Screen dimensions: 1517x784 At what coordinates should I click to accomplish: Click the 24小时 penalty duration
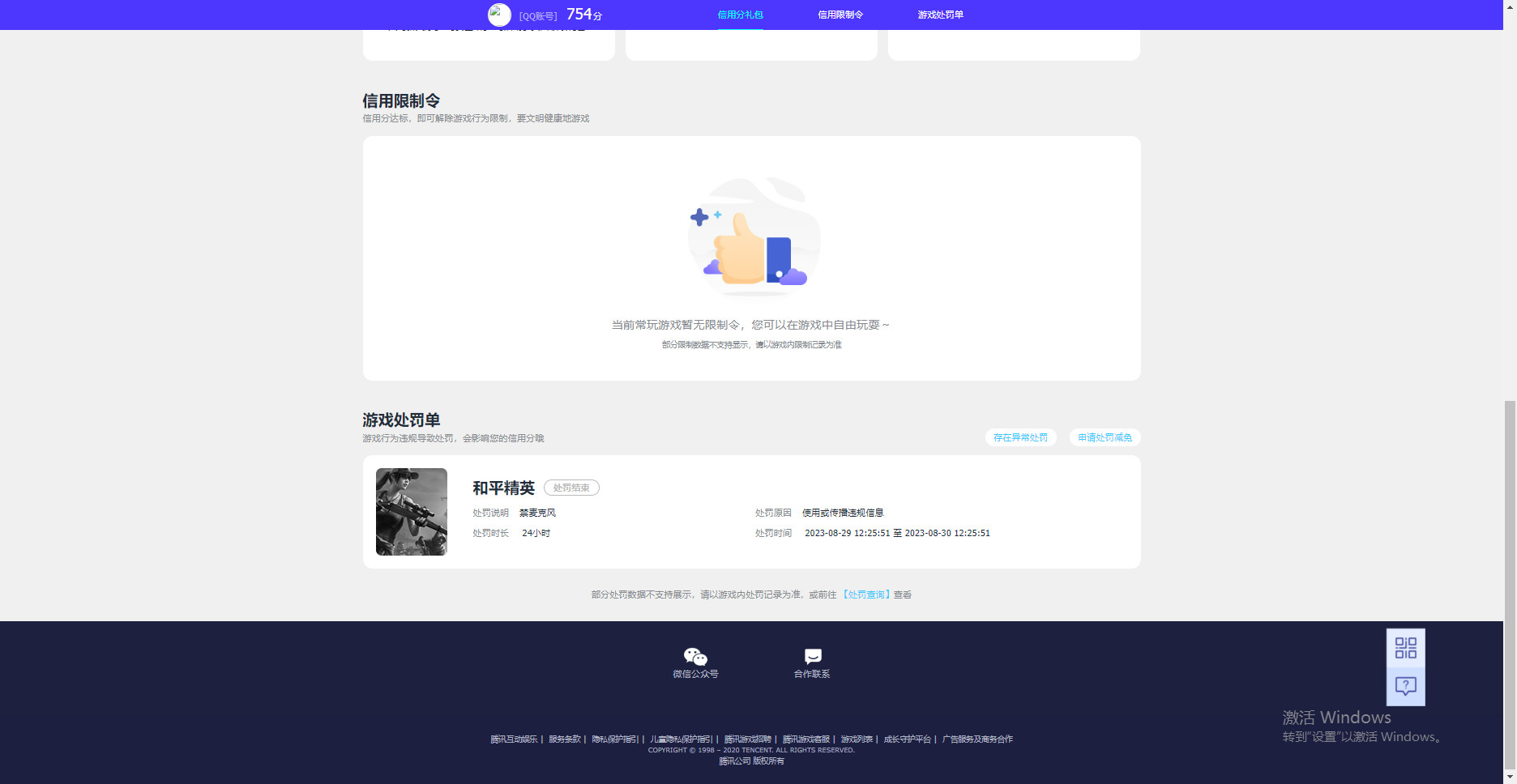[536, 533]
